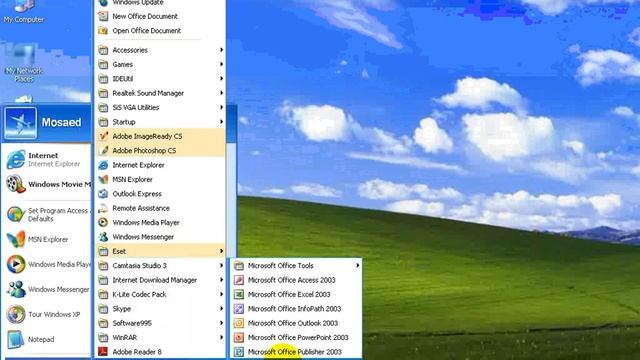Click the Windows Movie Maker label

pos(60,184)
